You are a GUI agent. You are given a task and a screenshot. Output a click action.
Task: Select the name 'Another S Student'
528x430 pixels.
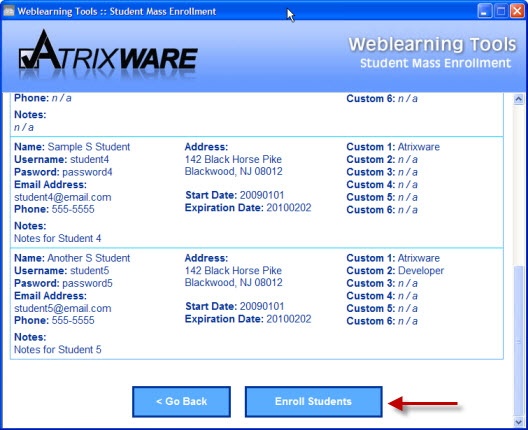pos(89,258)
